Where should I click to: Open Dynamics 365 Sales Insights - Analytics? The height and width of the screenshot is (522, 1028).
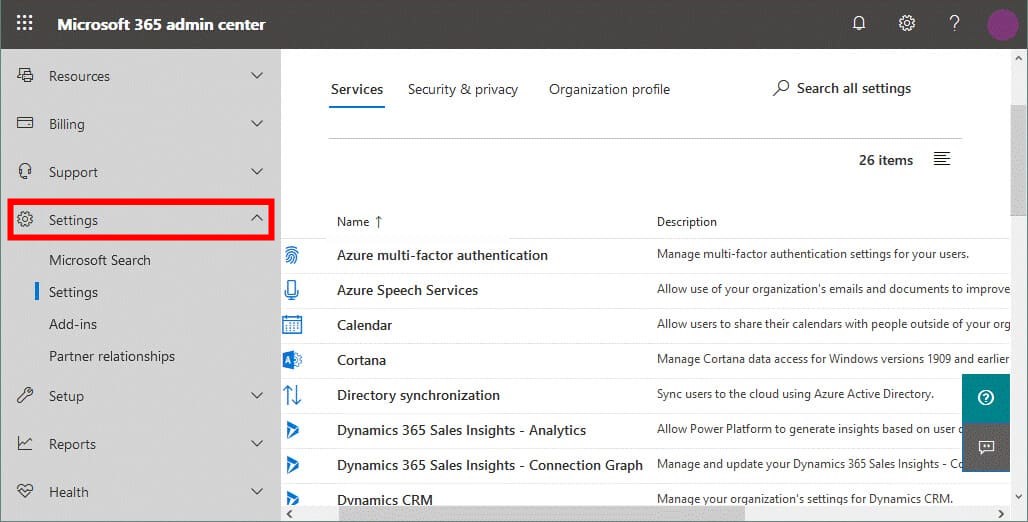click(462, 430)
